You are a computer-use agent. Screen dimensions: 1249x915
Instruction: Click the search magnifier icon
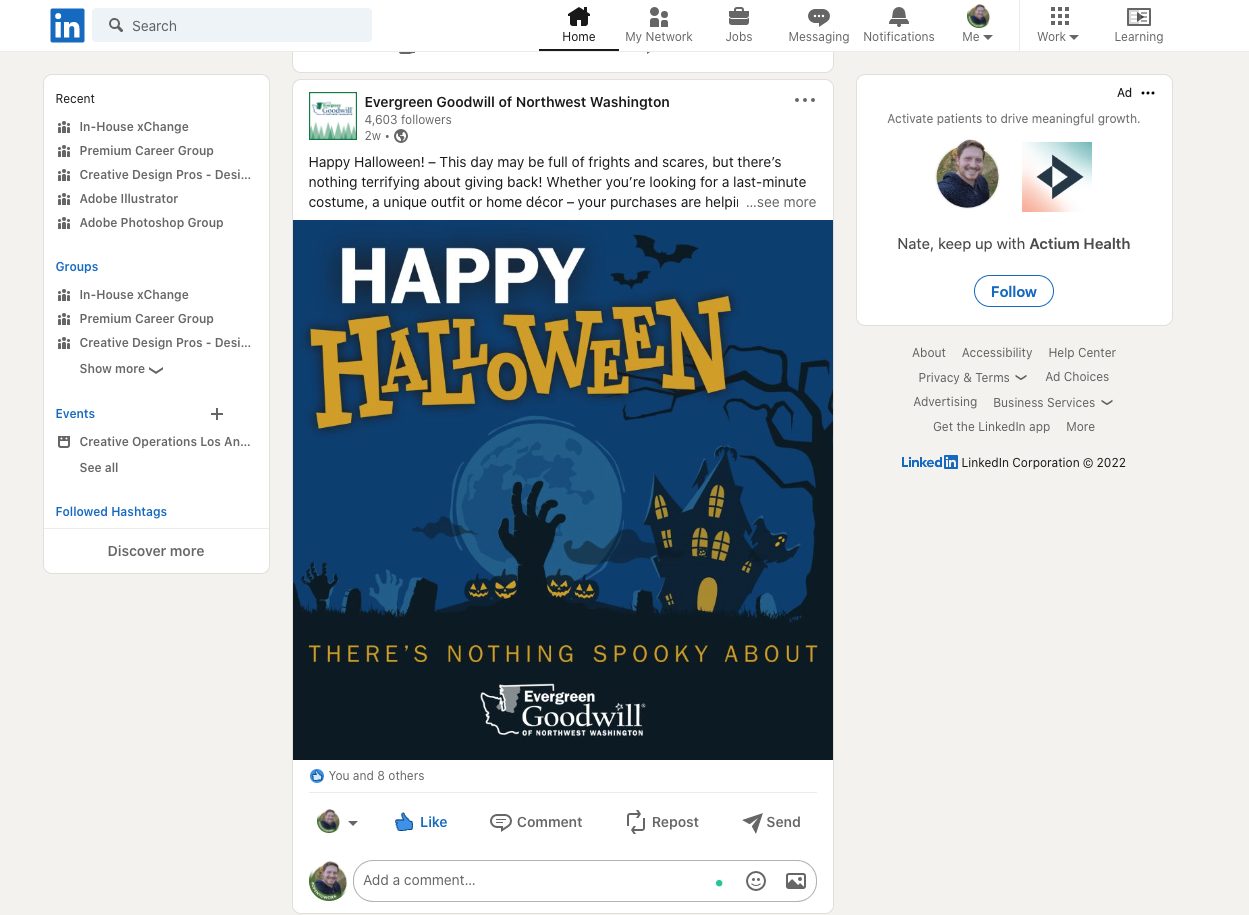coord(116,26)
